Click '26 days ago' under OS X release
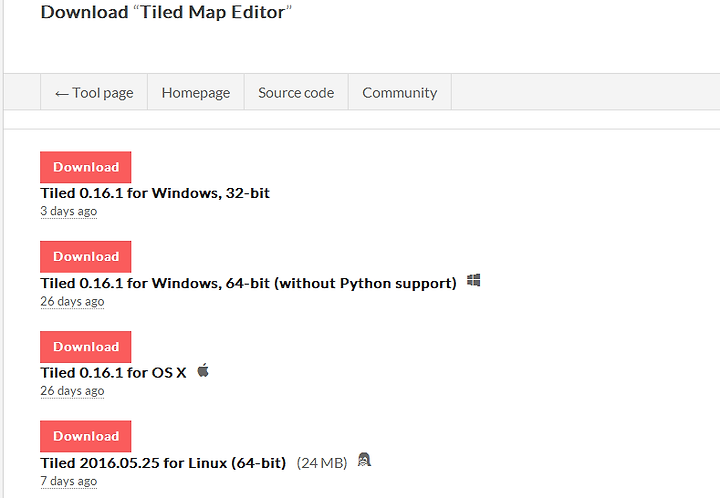 (72, 391)
